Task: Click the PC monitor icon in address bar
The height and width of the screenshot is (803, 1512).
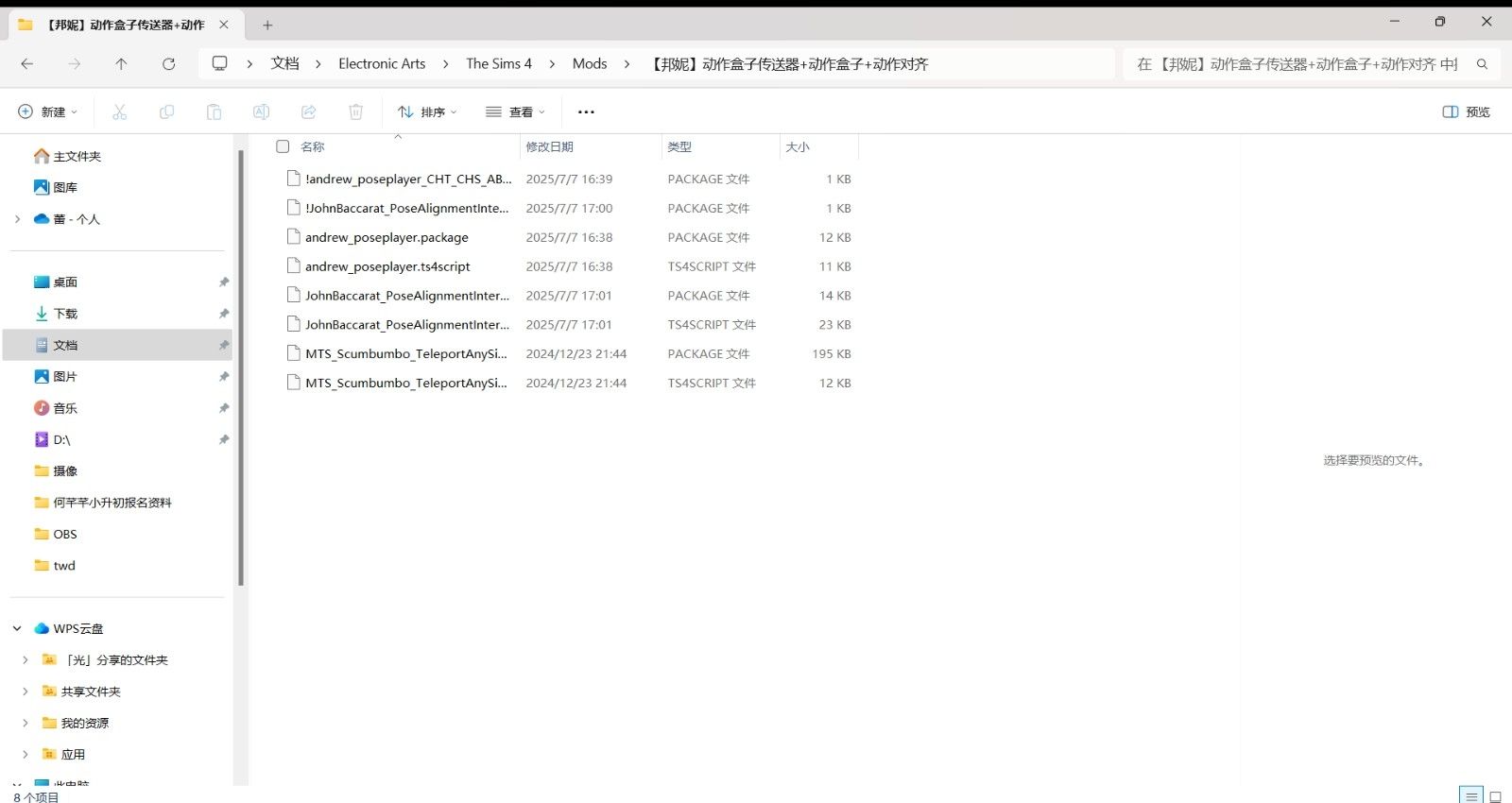Action: coord(220,63)
